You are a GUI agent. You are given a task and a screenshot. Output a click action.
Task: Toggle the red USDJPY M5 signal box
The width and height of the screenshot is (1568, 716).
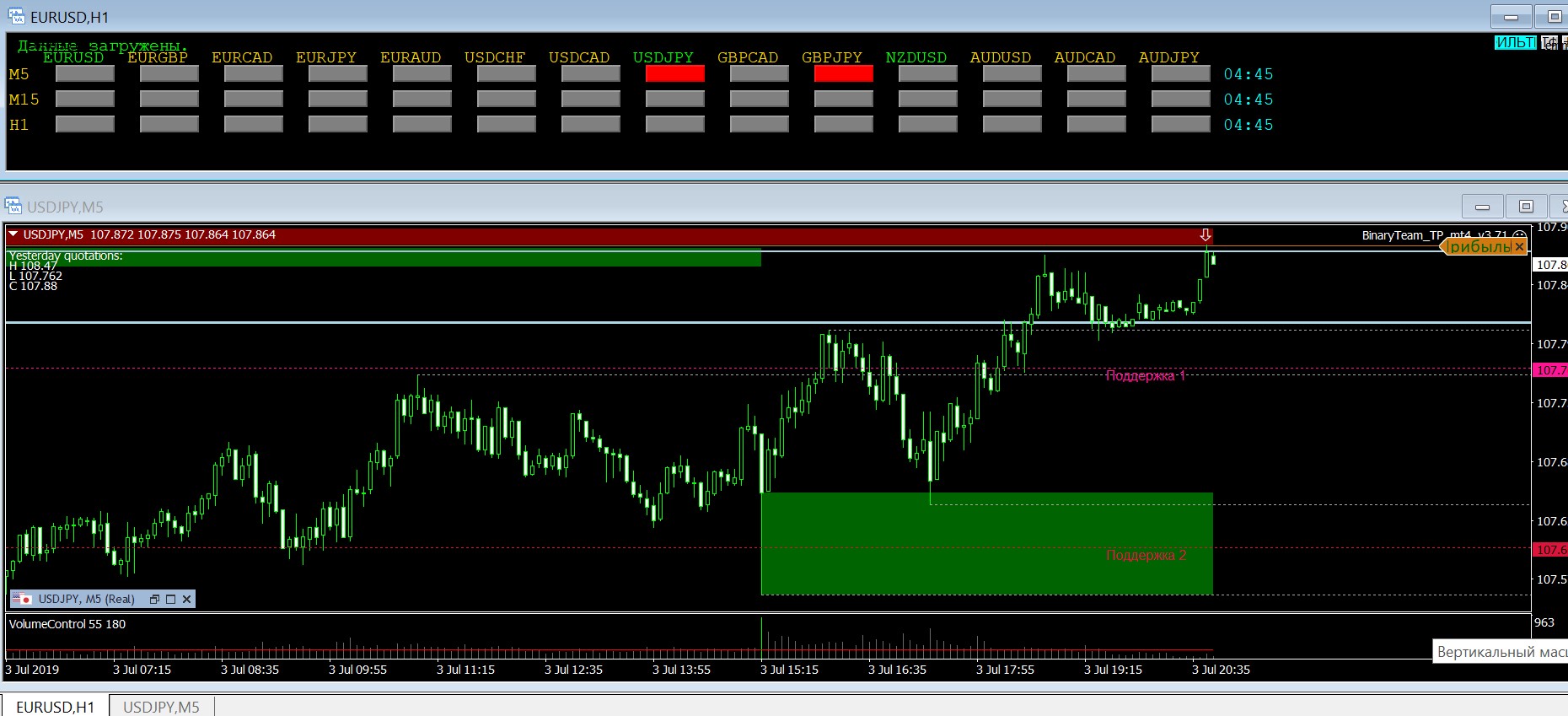[674, 74]
